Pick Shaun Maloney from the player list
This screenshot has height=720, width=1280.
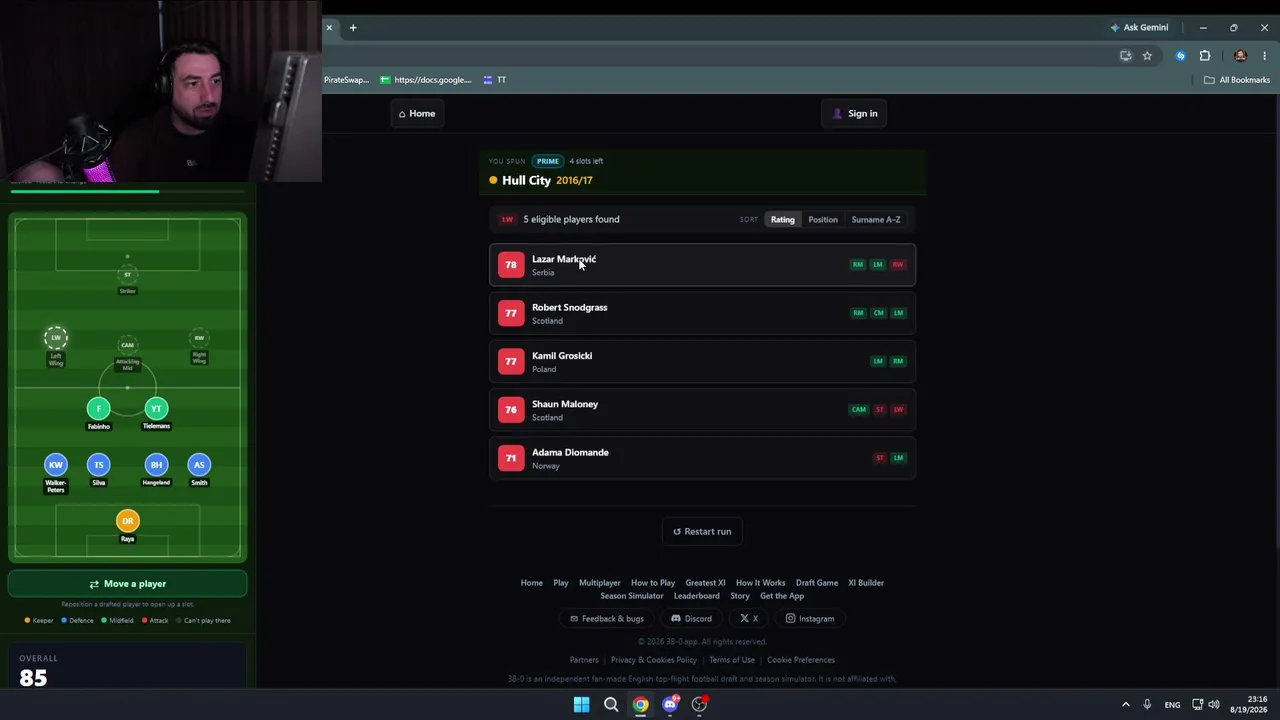(x=702, y=410)
